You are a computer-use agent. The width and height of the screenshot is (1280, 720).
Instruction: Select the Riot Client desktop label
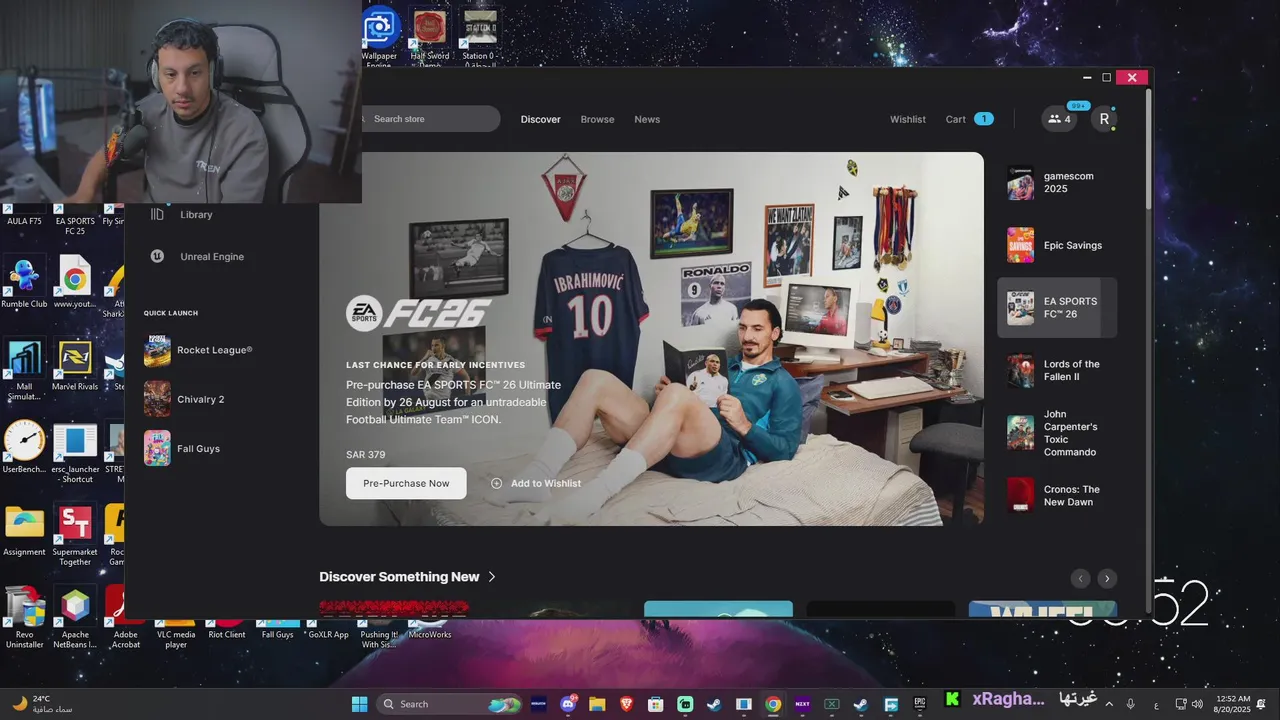[x=226, y=635]
